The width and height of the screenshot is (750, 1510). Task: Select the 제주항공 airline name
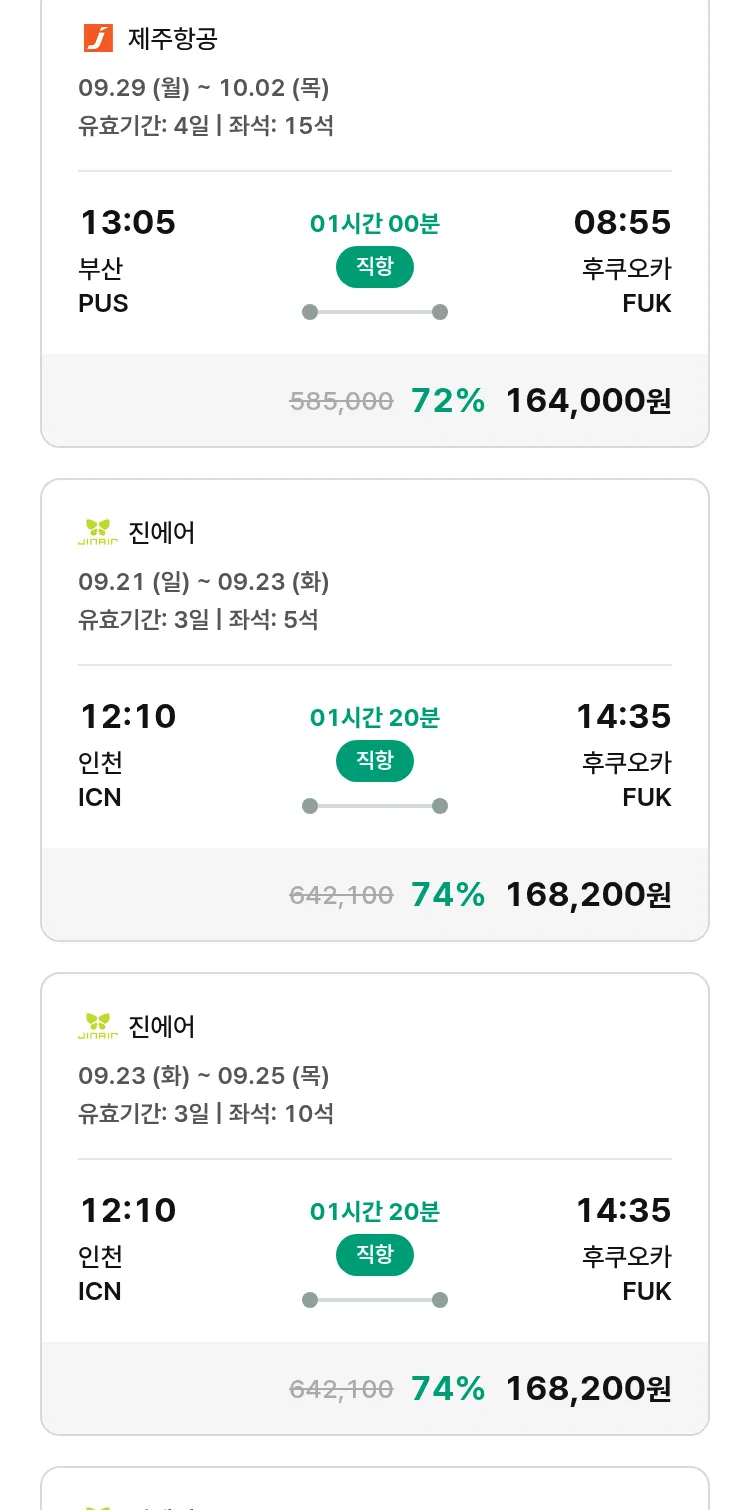[173, 39]
